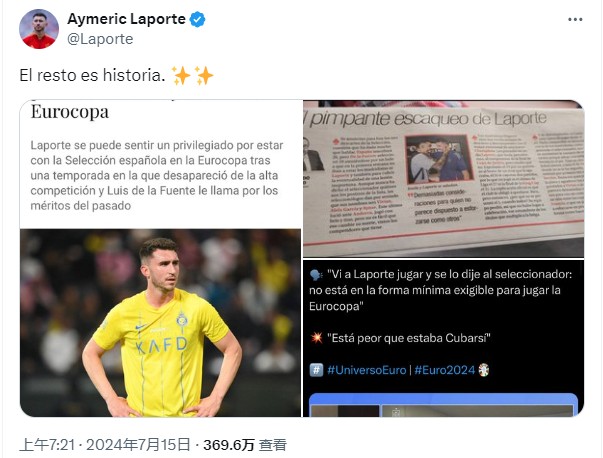Open the newspaper clipping image

[443, 178]
